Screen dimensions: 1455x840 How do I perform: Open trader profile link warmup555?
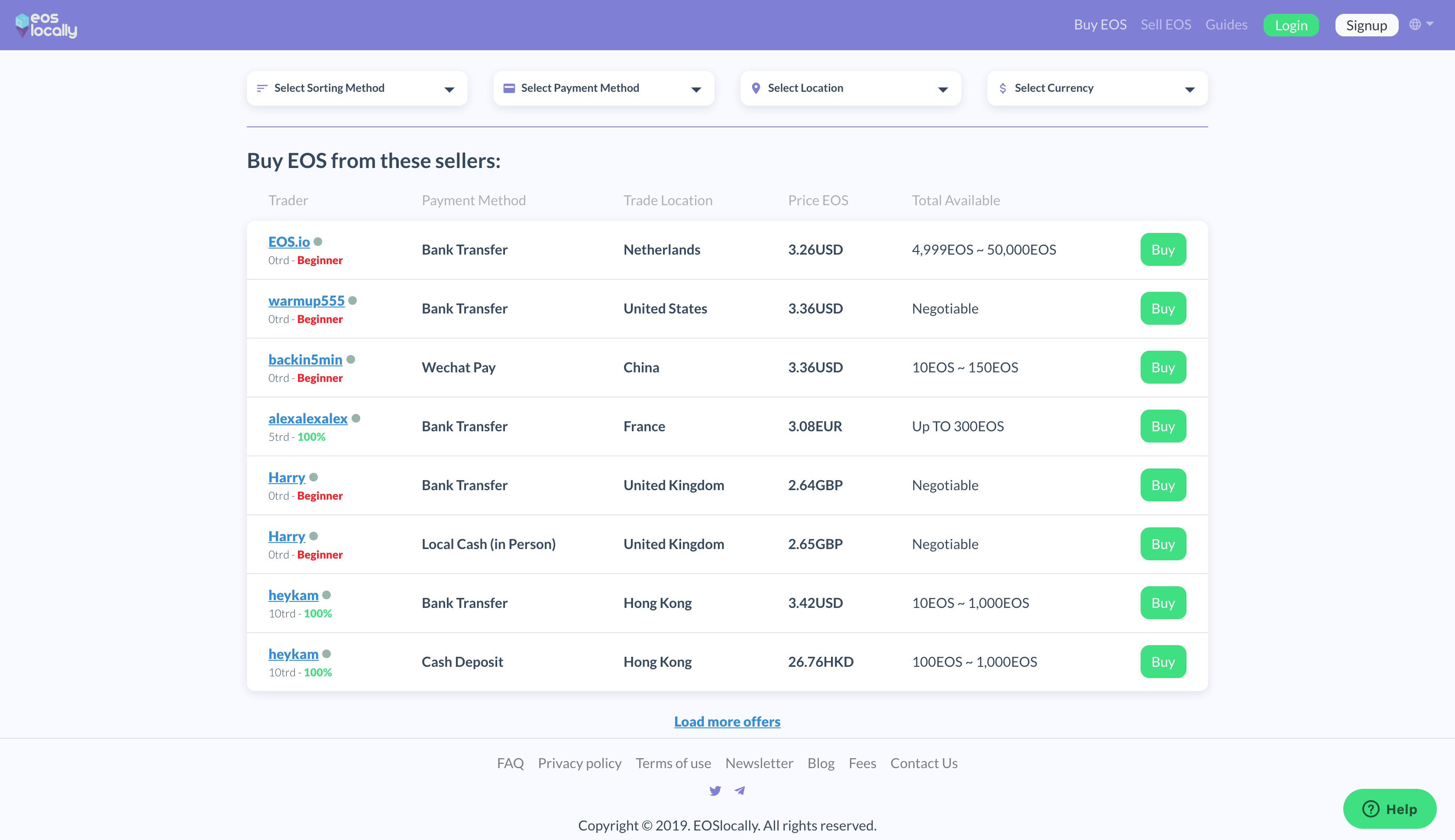click(x=306, y=300)
